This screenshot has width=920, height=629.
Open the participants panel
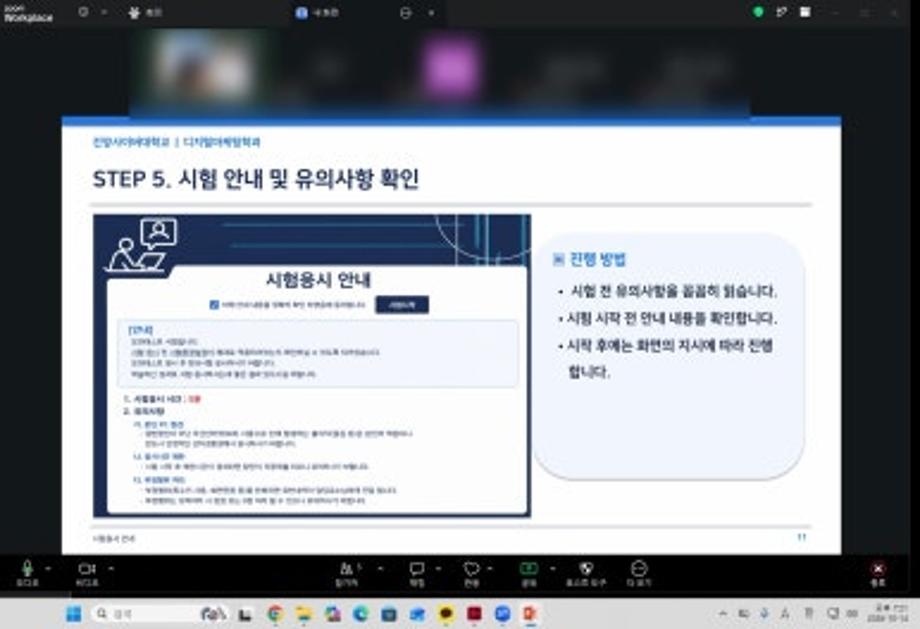(348, 573)
